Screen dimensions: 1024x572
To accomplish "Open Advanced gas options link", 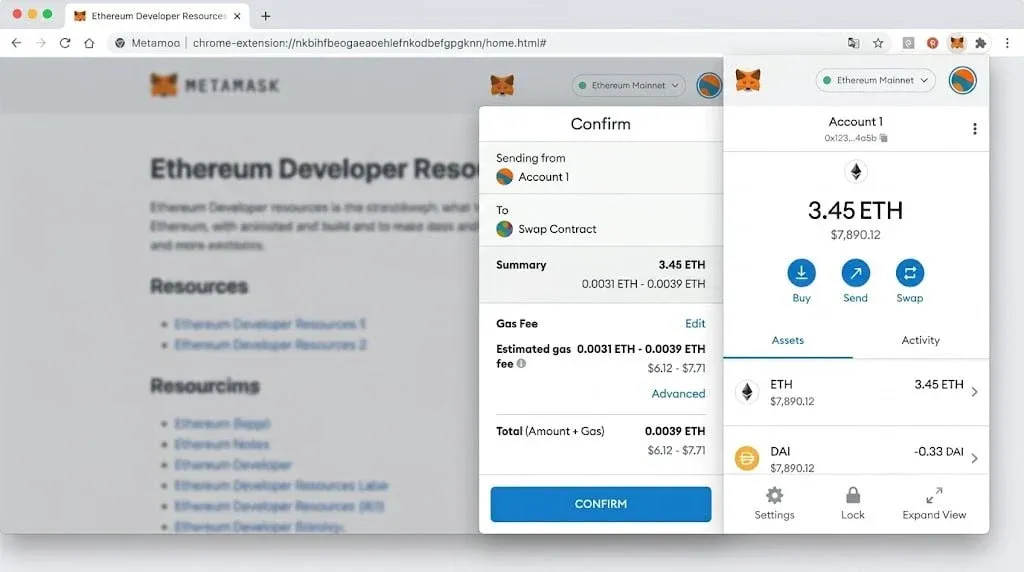I will (678, 394).
